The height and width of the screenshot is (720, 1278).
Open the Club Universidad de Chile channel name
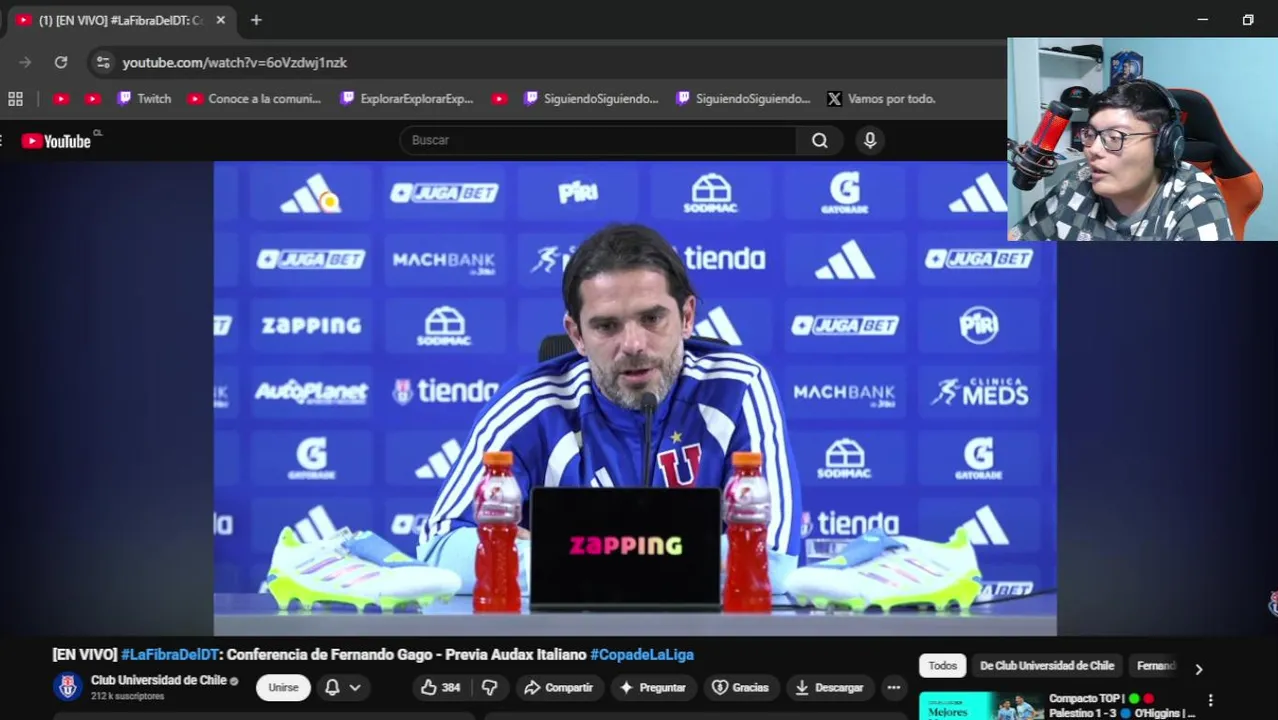[x=159, y=680]
